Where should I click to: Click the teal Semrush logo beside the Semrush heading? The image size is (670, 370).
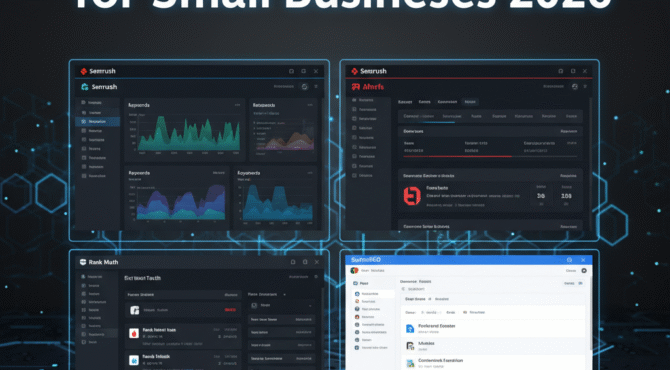pos(85,87)
